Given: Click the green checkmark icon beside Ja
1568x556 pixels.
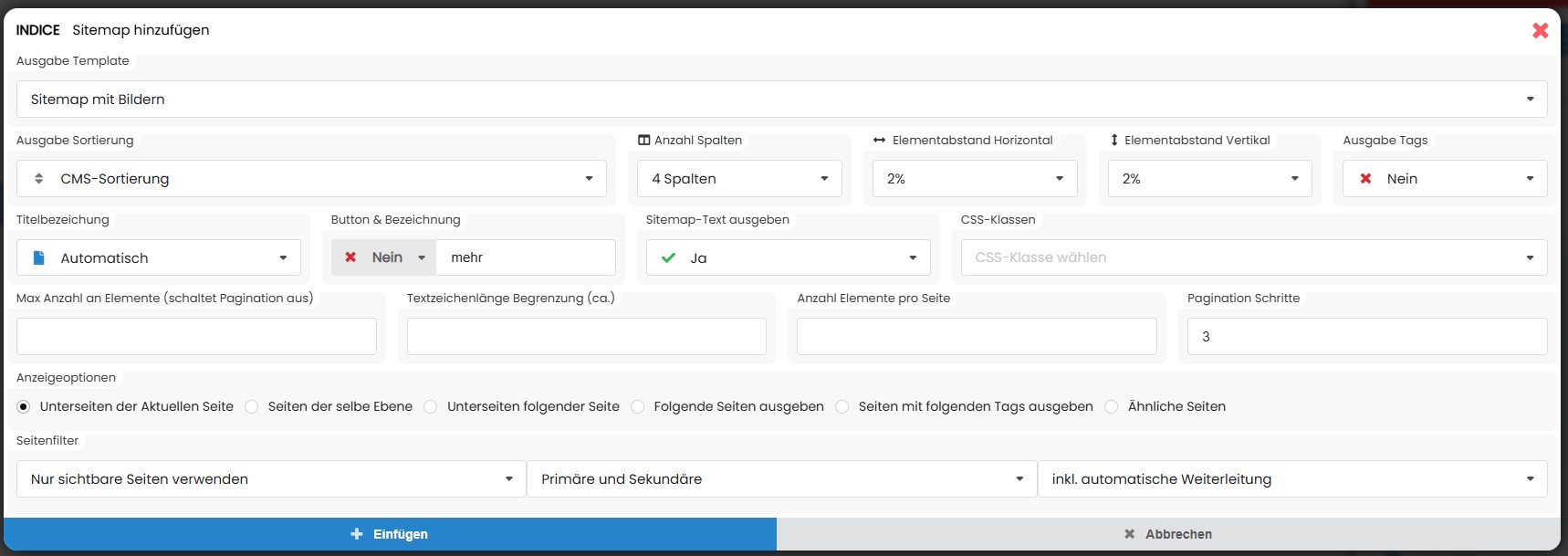Looking at the screenshot, I should [668, 258].
